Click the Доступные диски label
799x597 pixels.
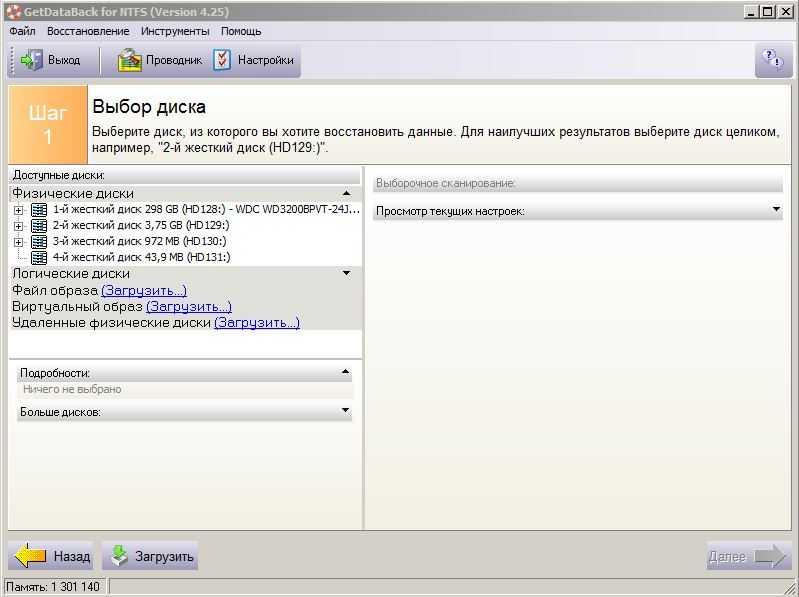click(59, 175)
